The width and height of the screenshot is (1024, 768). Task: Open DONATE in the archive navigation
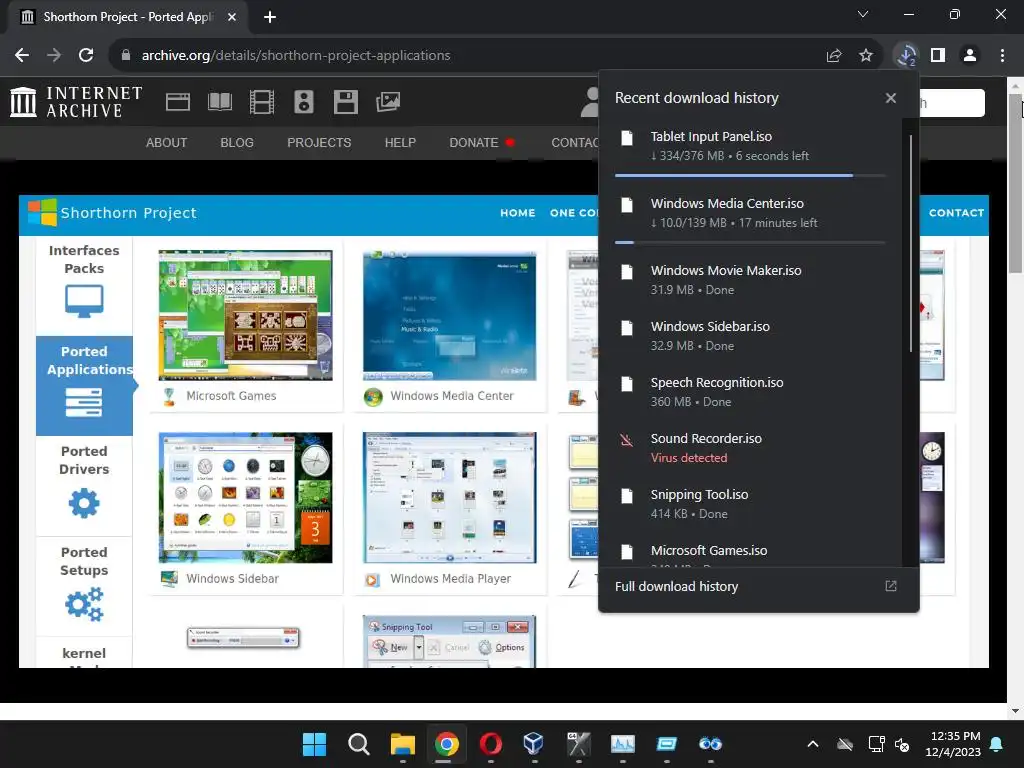474,142
